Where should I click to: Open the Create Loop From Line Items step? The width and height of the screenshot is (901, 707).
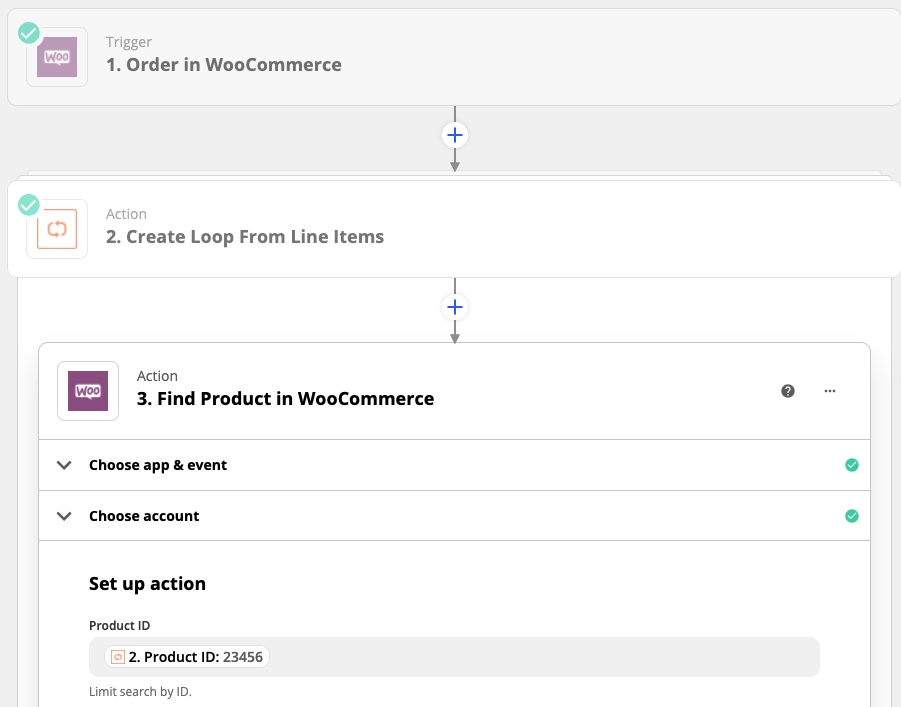254,237
